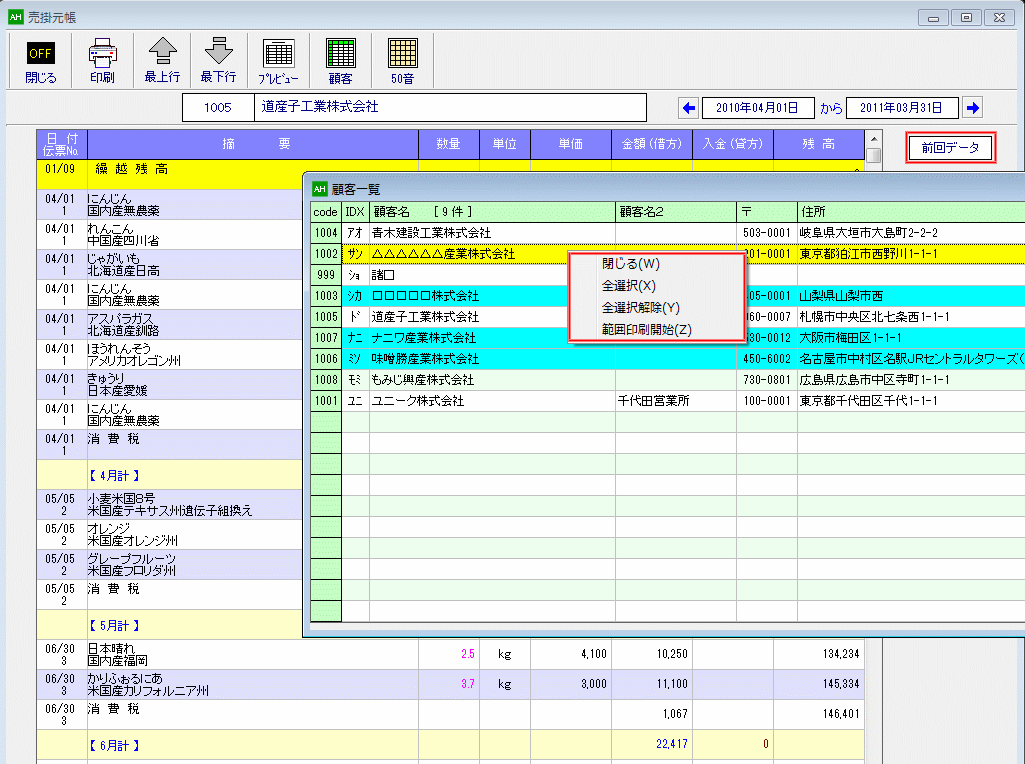This screenshot has height=764, width=1025.
Task: Click the 単価 ledger column header
Action: click(x=571, y=144)
